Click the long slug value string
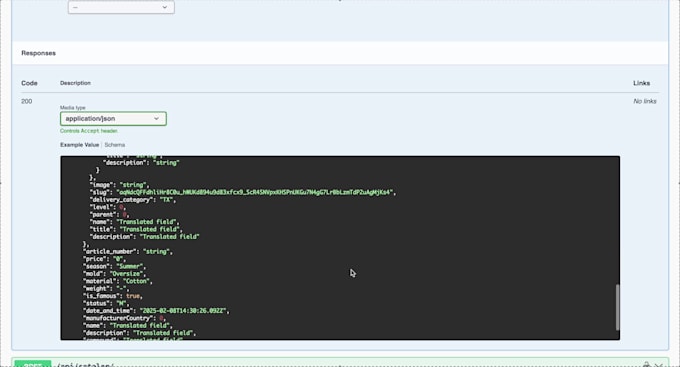680x367 pixels. (x=255, y=192)
